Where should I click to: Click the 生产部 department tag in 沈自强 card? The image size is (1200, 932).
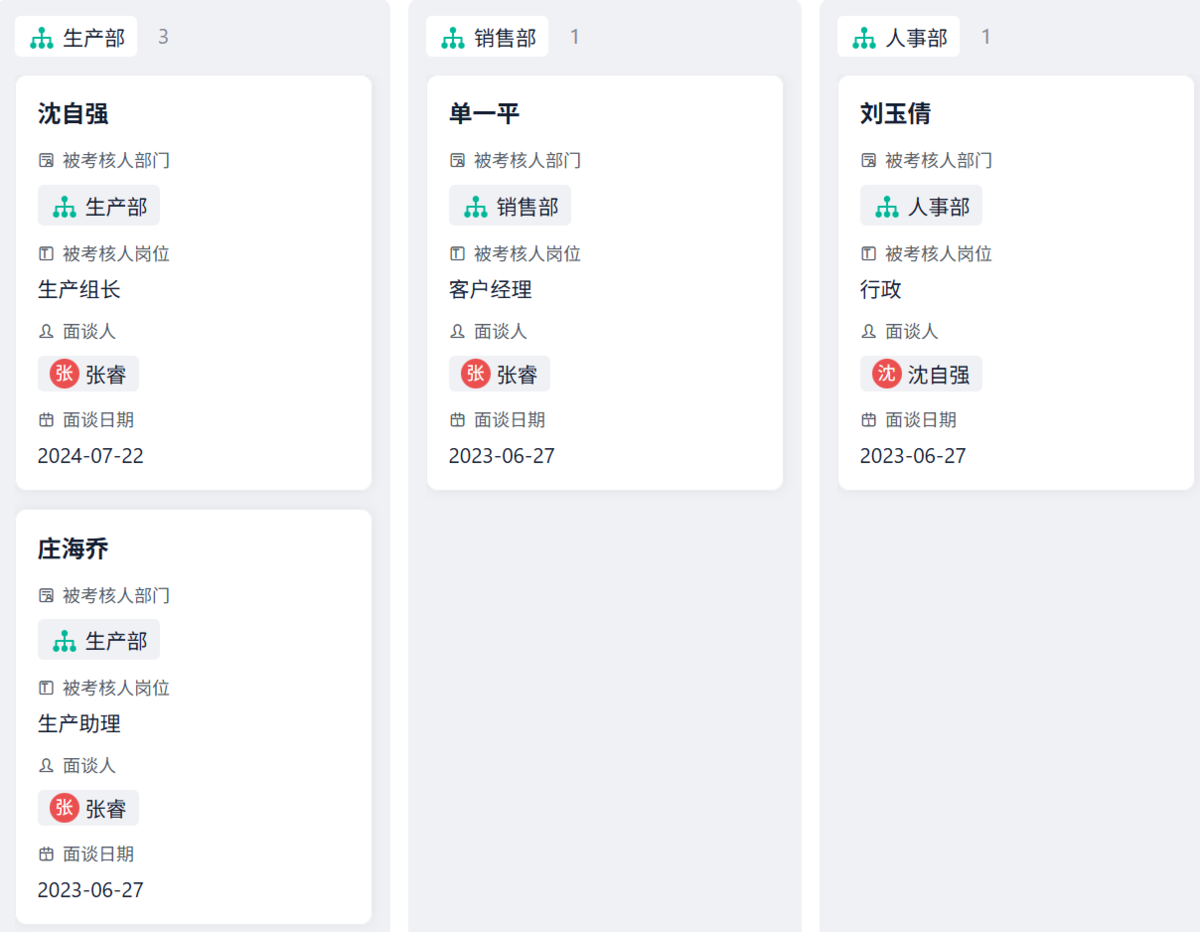click(99, 206)
